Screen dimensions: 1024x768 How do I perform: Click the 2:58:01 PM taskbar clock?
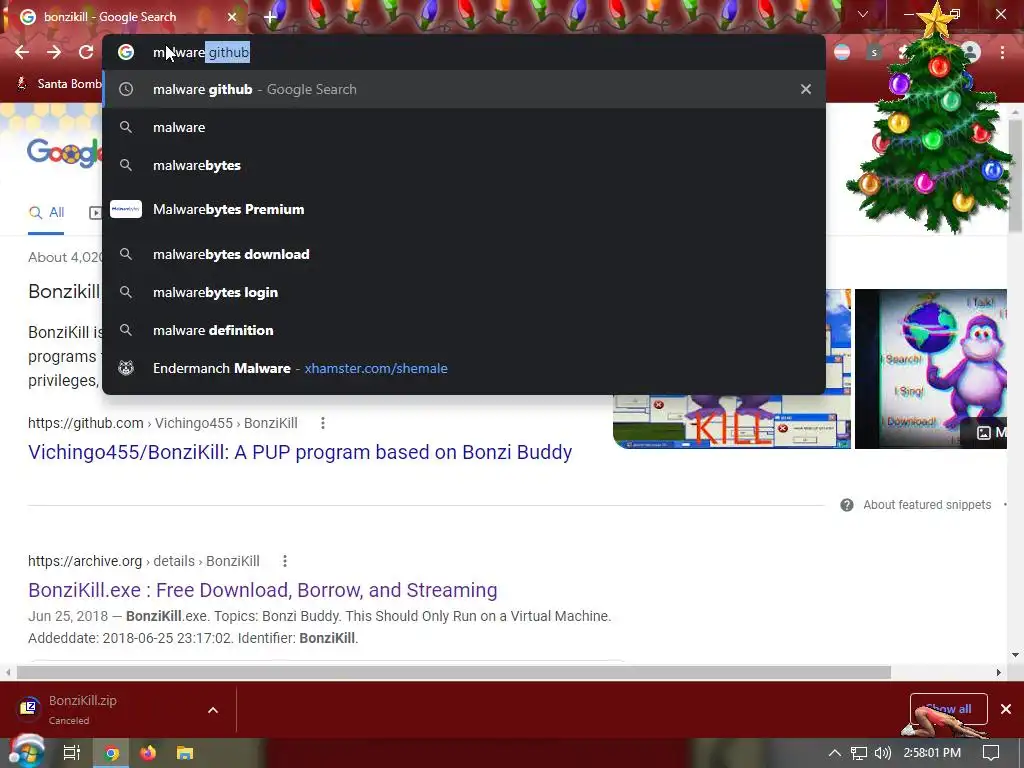pos(932,753)
